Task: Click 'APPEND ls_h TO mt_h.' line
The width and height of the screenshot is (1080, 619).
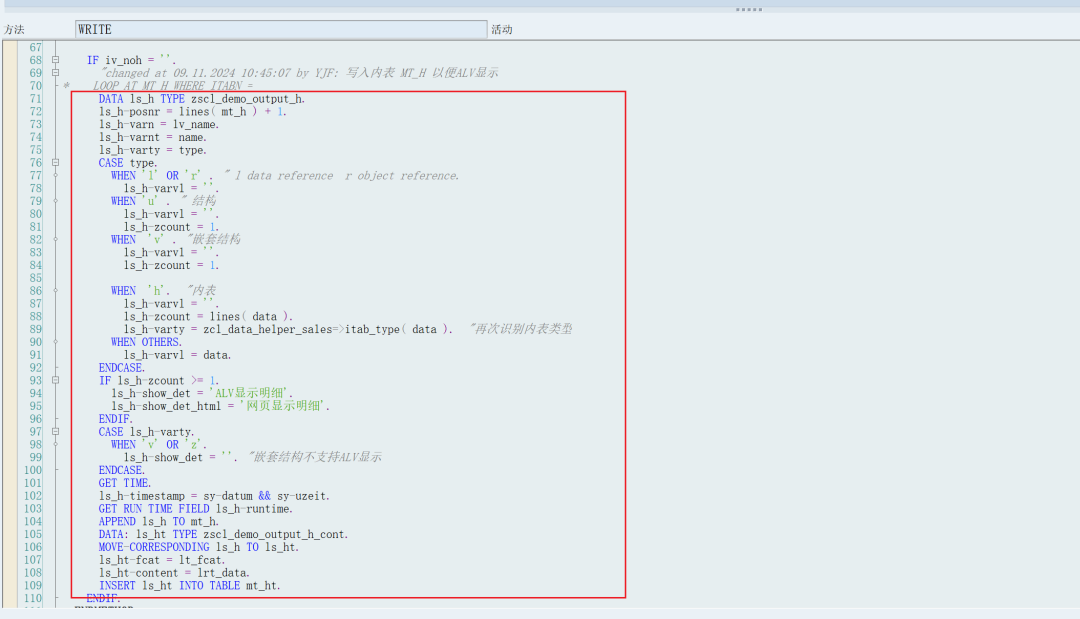Action: [x=158, y=521]
